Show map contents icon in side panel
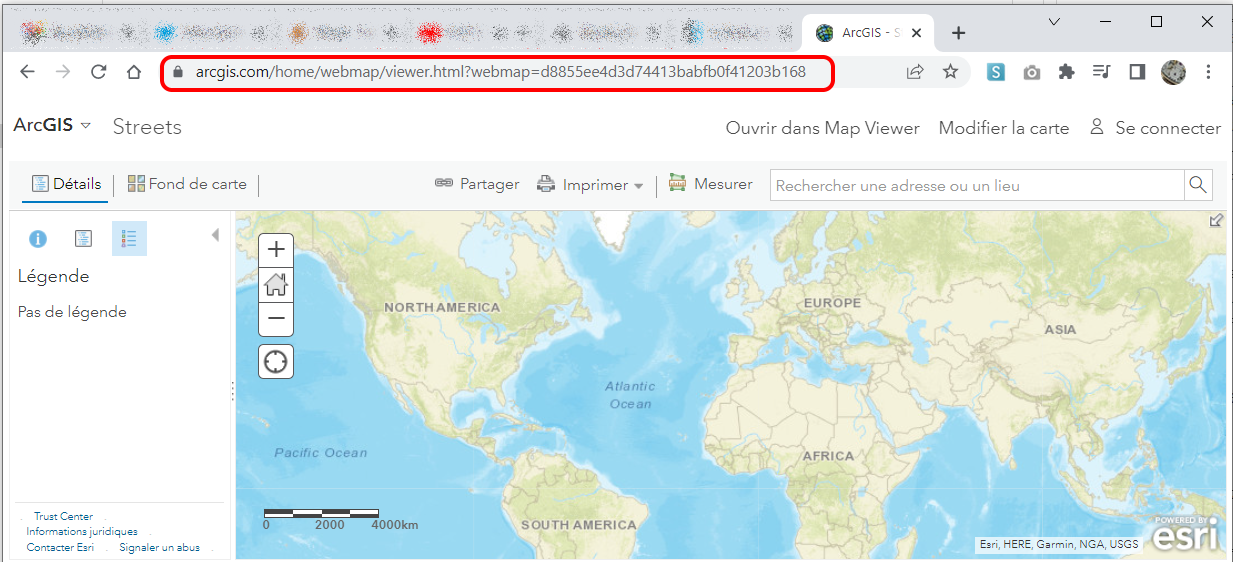1233x562 pixels. (84, 239)
